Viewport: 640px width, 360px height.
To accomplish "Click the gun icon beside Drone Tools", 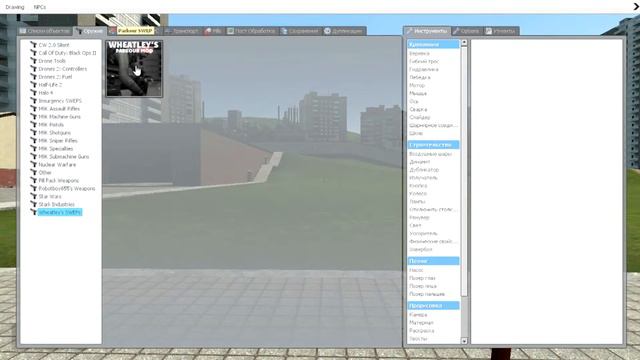I will [x=33, y=61].
